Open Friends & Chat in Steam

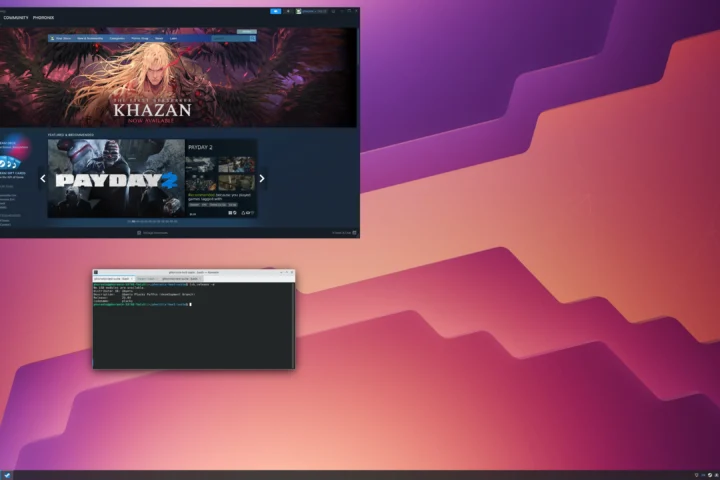(x=344, y=233)
